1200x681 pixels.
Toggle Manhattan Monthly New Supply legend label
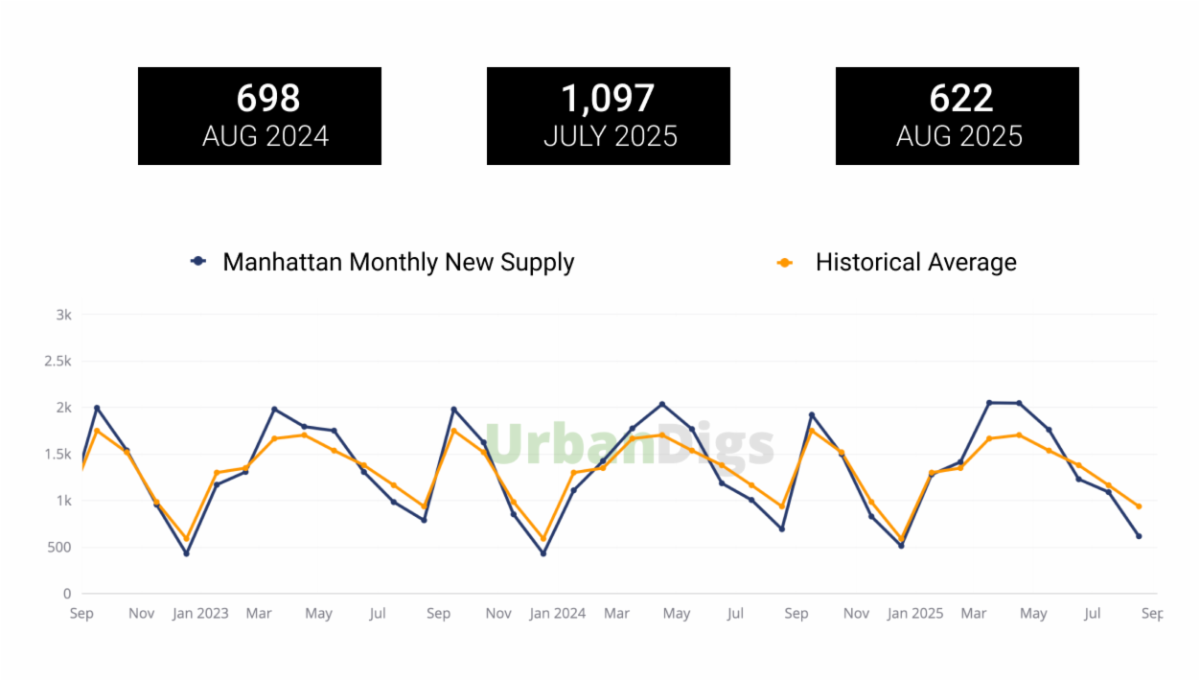pos(398,262)
